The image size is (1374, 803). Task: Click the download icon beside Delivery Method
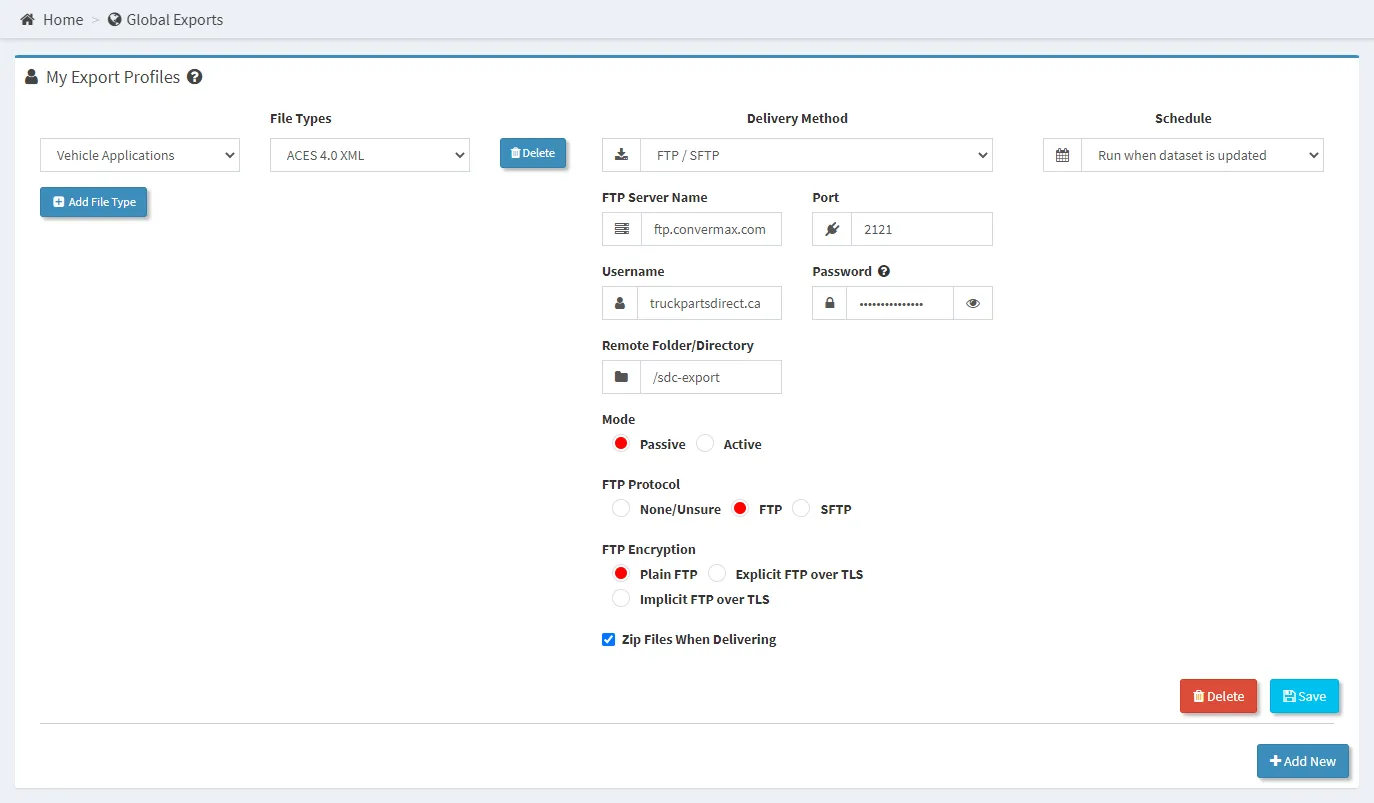click(621, 155)
